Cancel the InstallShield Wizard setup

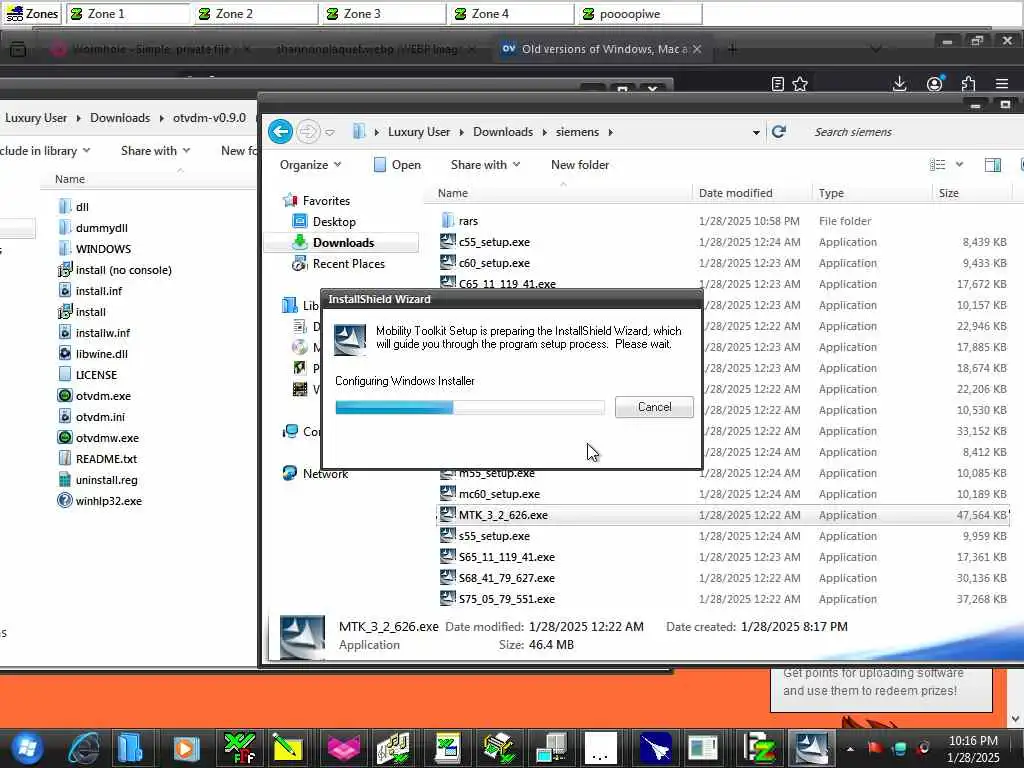pyautogui.click(x=654, y=407)
